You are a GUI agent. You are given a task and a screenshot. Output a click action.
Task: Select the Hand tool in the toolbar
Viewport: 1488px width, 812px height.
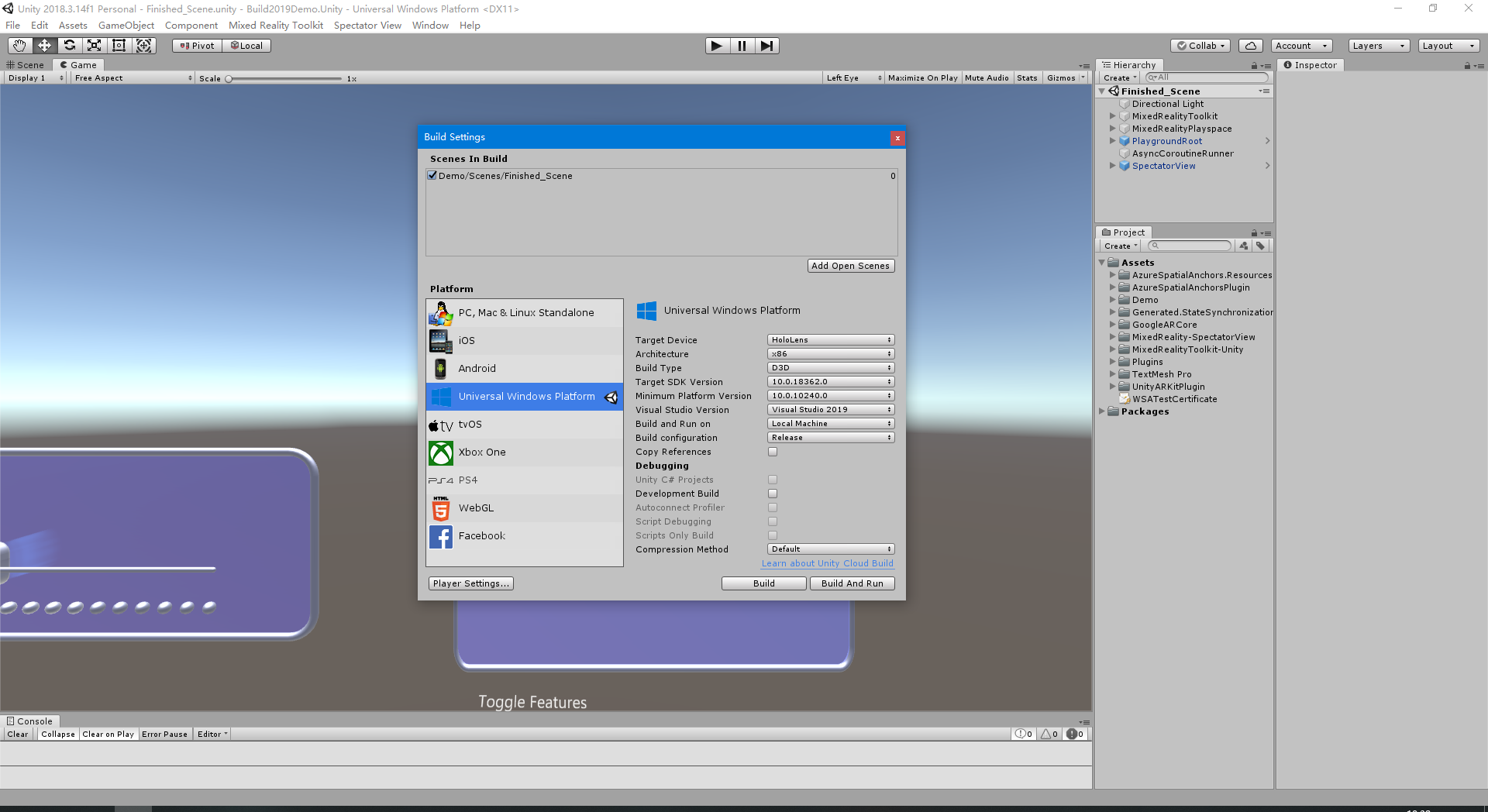tap(19, 46)
